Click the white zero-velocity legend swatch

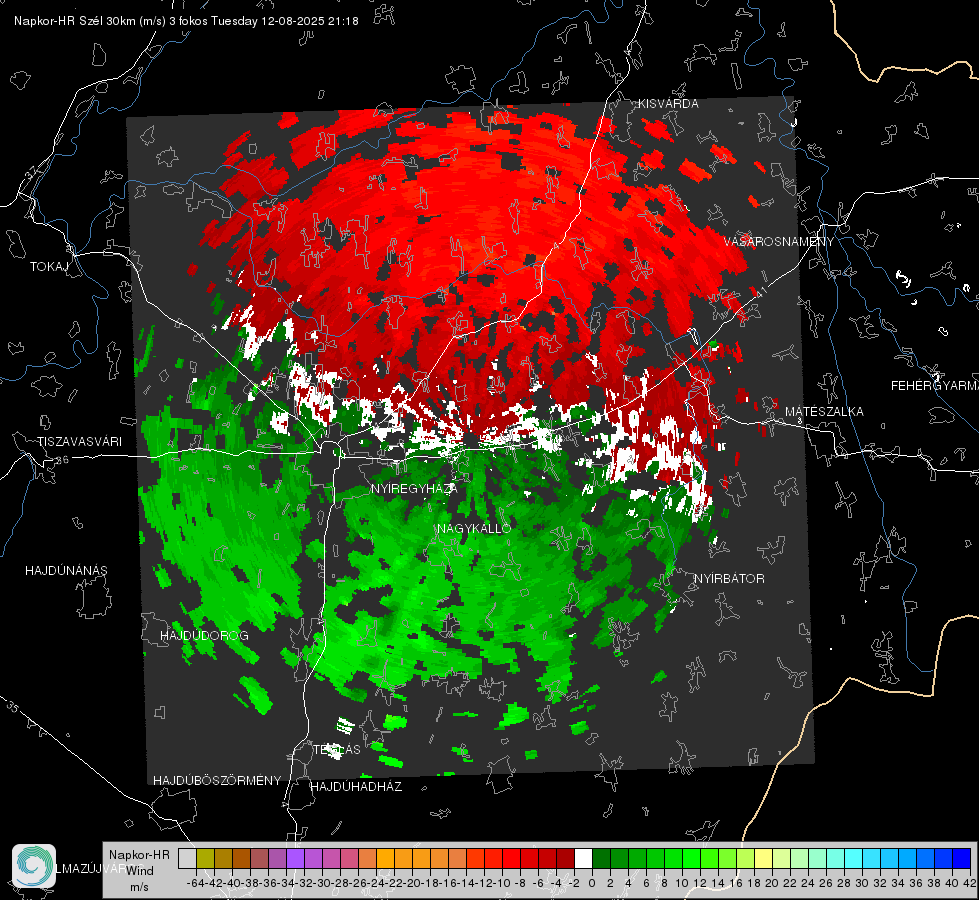coord(583,858)
